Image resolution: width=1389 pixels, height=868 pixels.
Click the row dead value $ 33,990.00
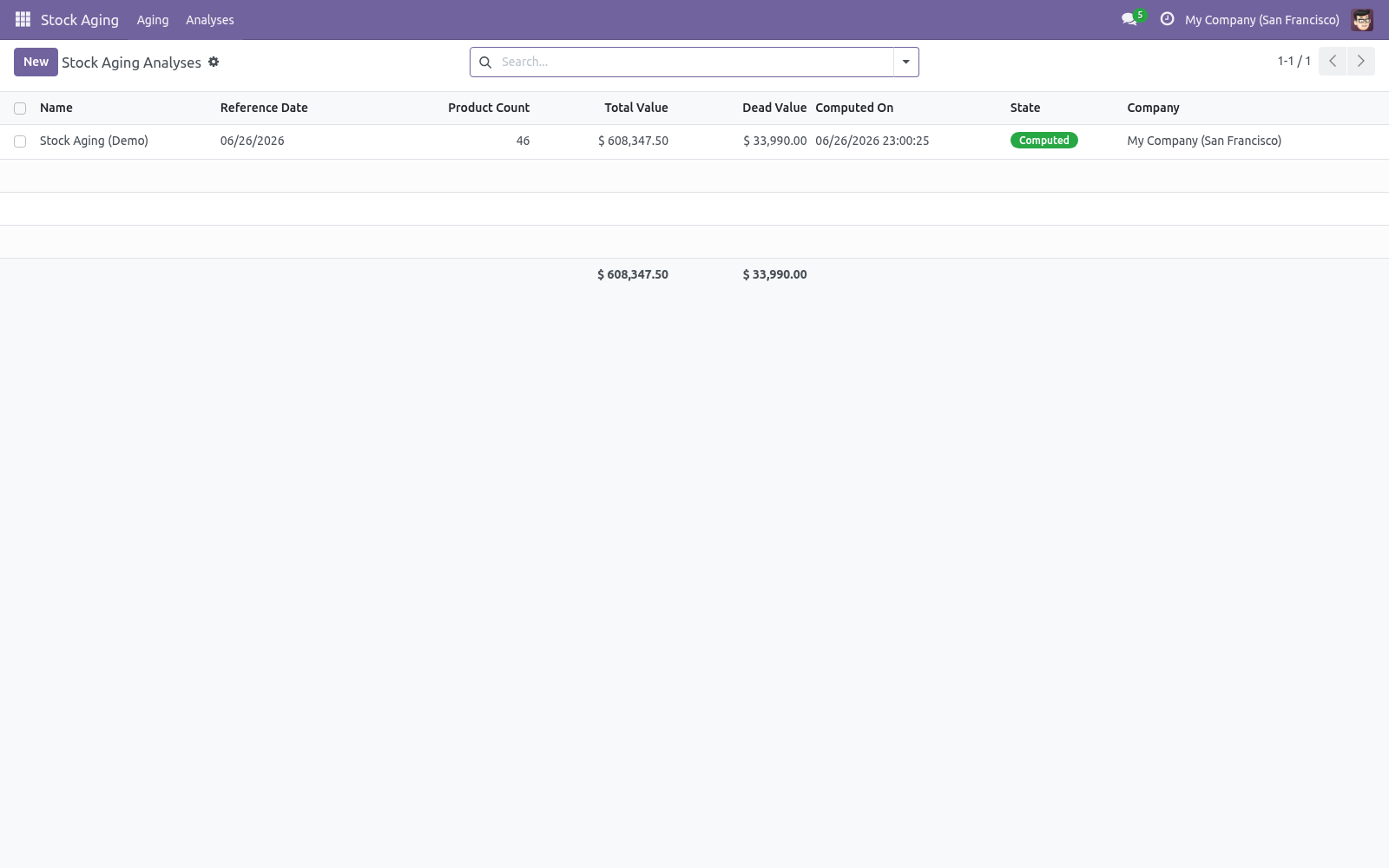point(774,141)
